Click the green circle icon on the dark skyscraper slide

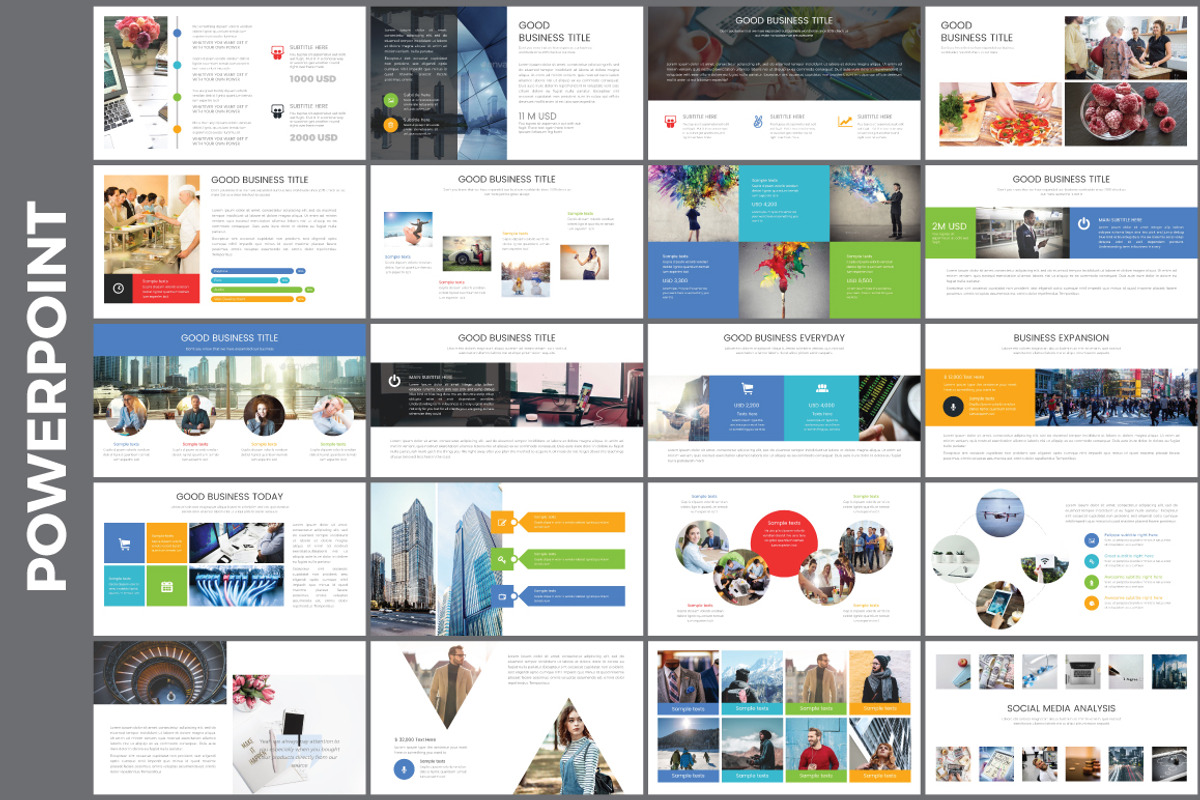pyautogui.click(x=391, y=99)
